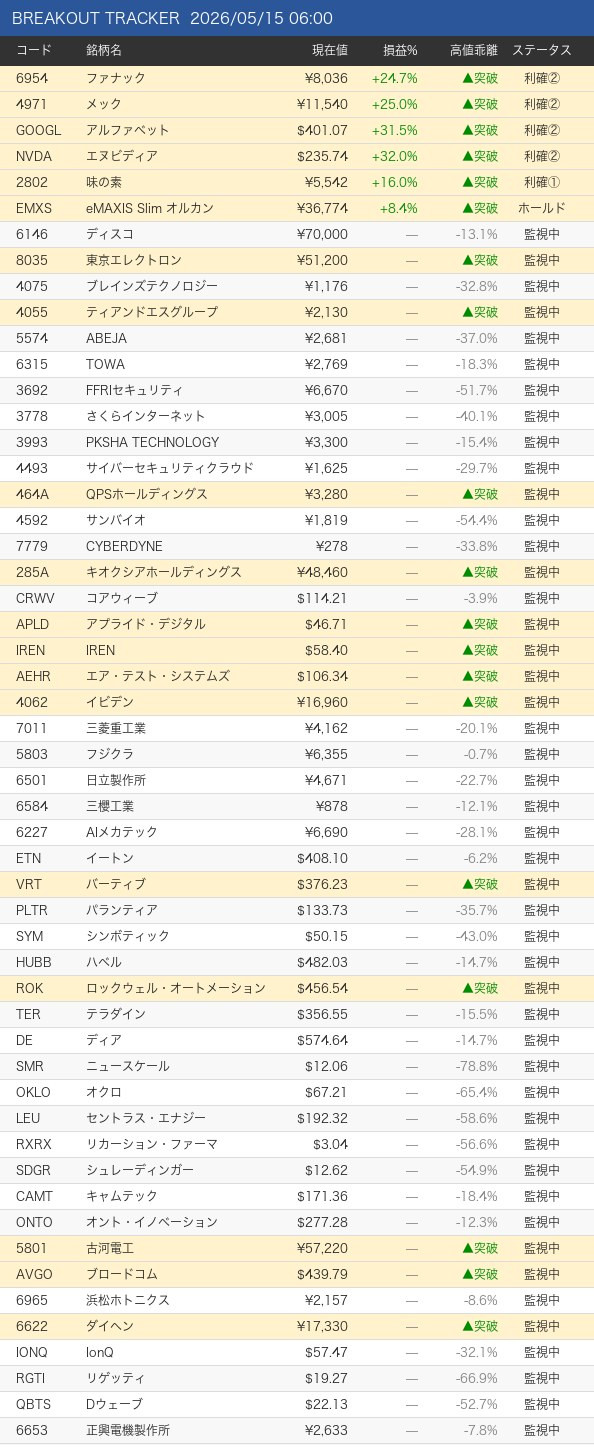
Task: Click イビデン price ¥16,960
Action: (322, 702)
